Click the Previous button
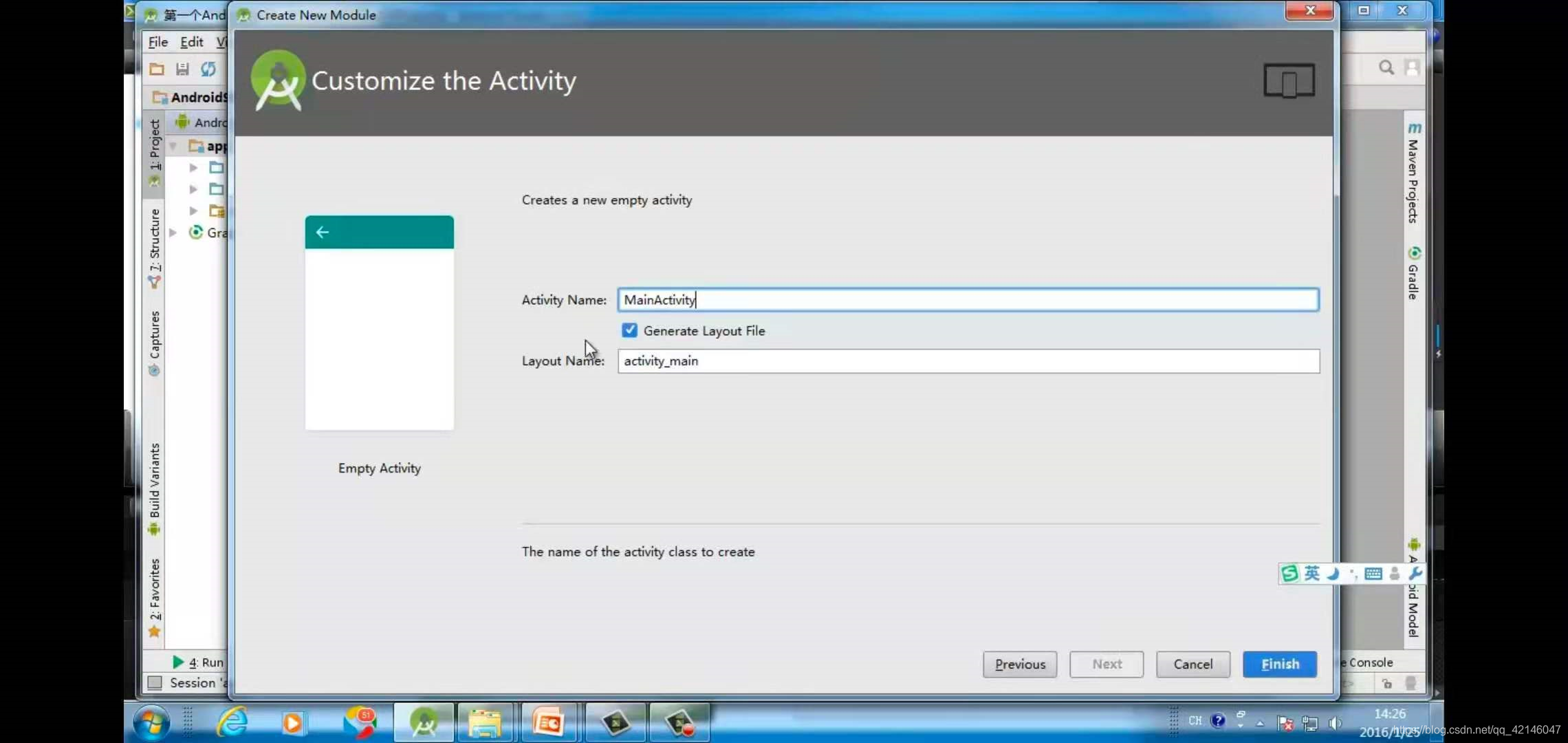The width and height of the screenshot is (1568, 743). (x=1019, y=664)
